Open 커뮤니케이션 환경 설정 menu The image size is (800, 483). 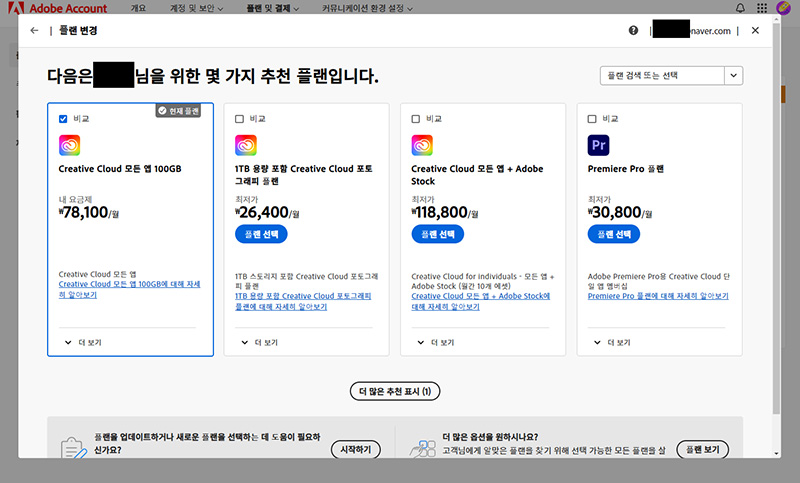tap(367, 9)
